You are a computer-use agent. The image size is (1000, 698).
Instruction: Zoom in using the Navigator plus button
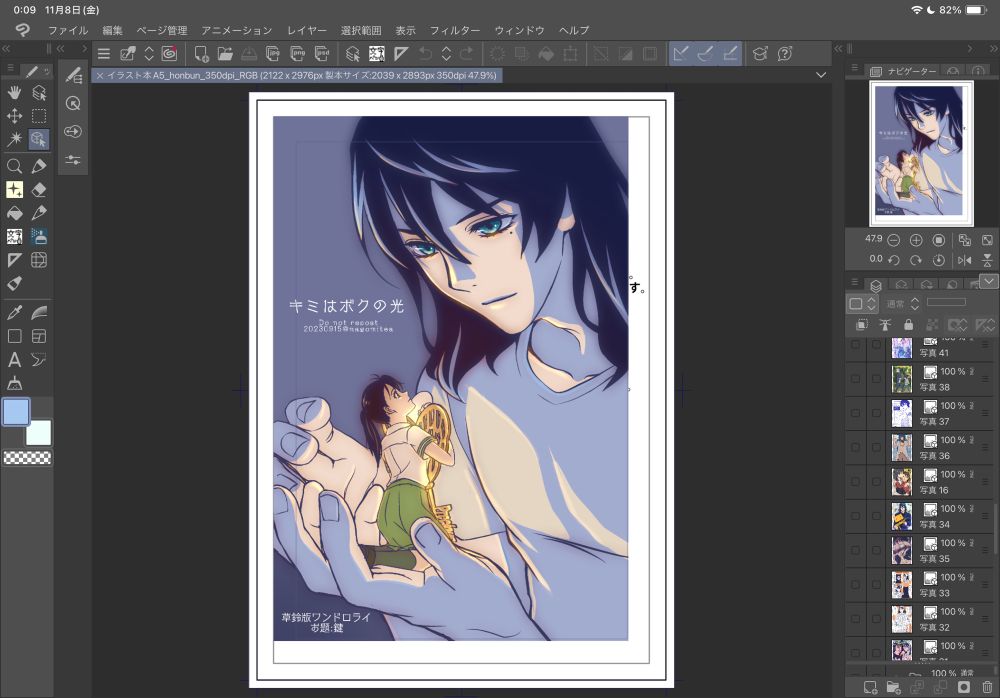pyautogui.click(x=916, y=241)
